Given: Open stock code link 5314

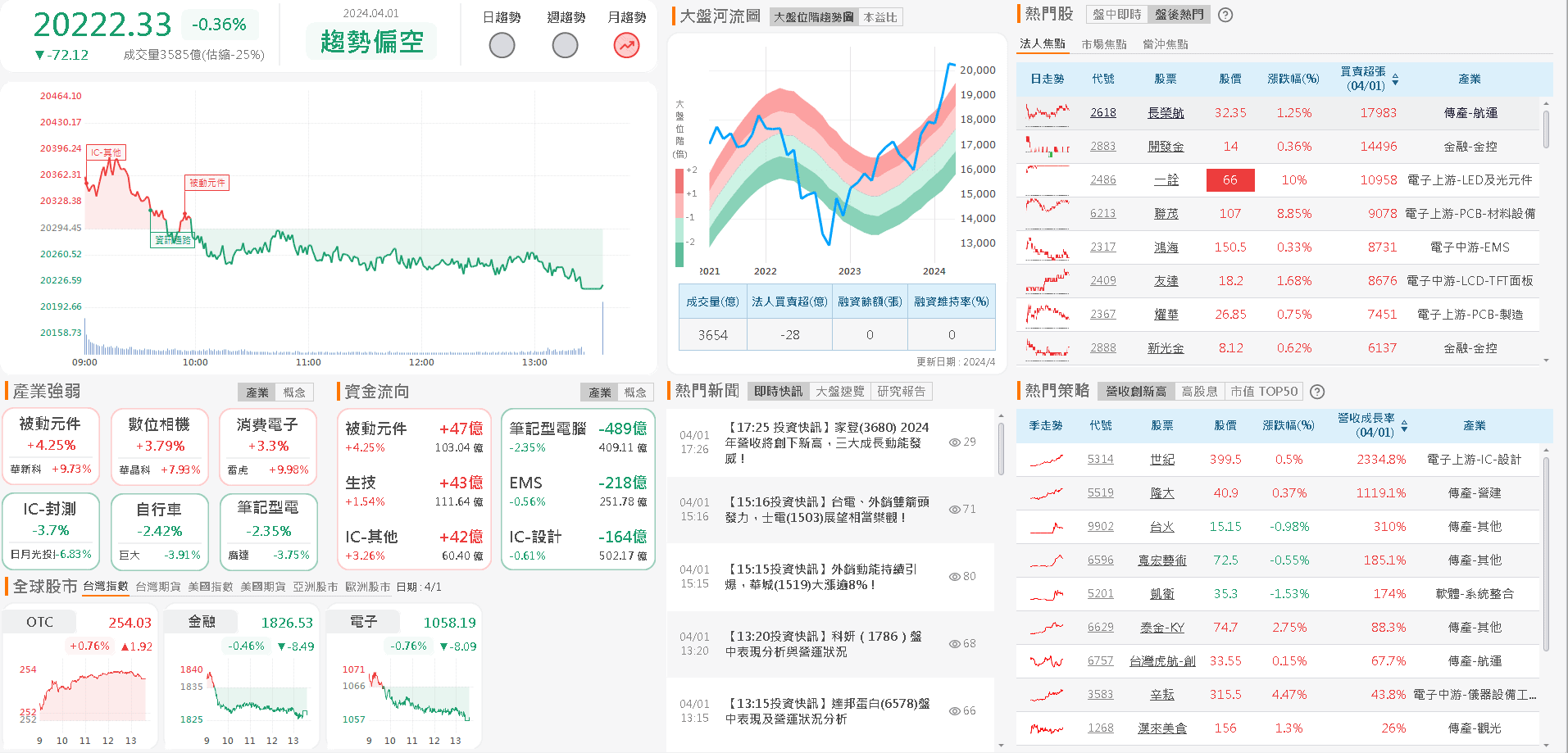Looking at the screenshot, I should click(x=1101, y=460).
